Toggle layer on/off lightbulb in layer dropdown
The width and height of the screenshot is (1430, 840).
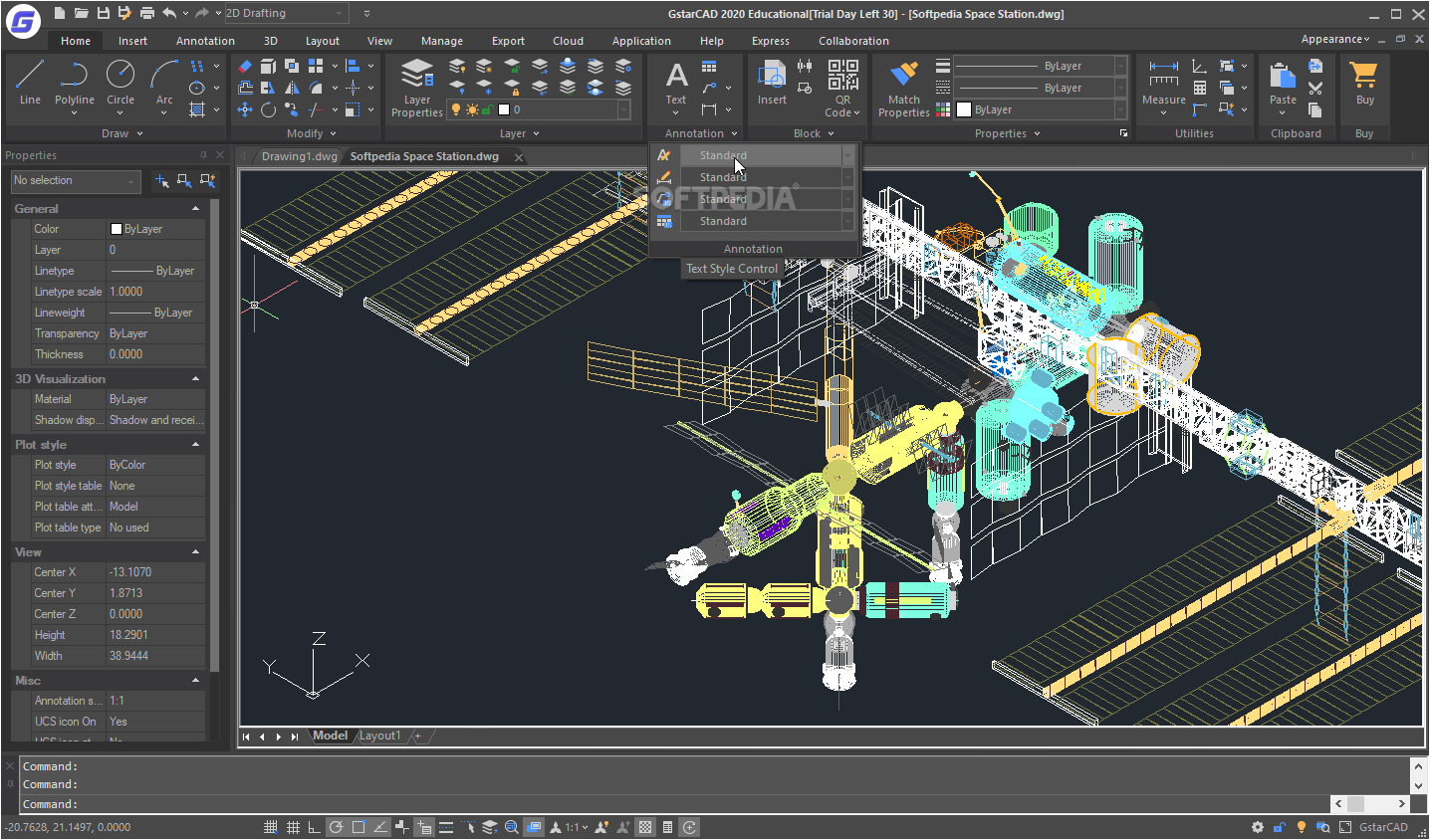click(456, 109)
